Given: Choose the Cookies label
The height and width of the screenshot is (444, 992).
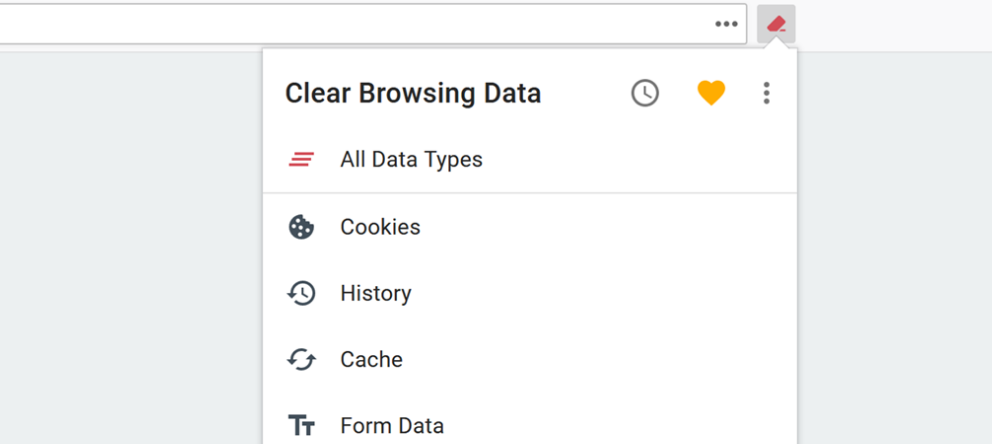Looking at the screenshot, I should pos(380,227).
